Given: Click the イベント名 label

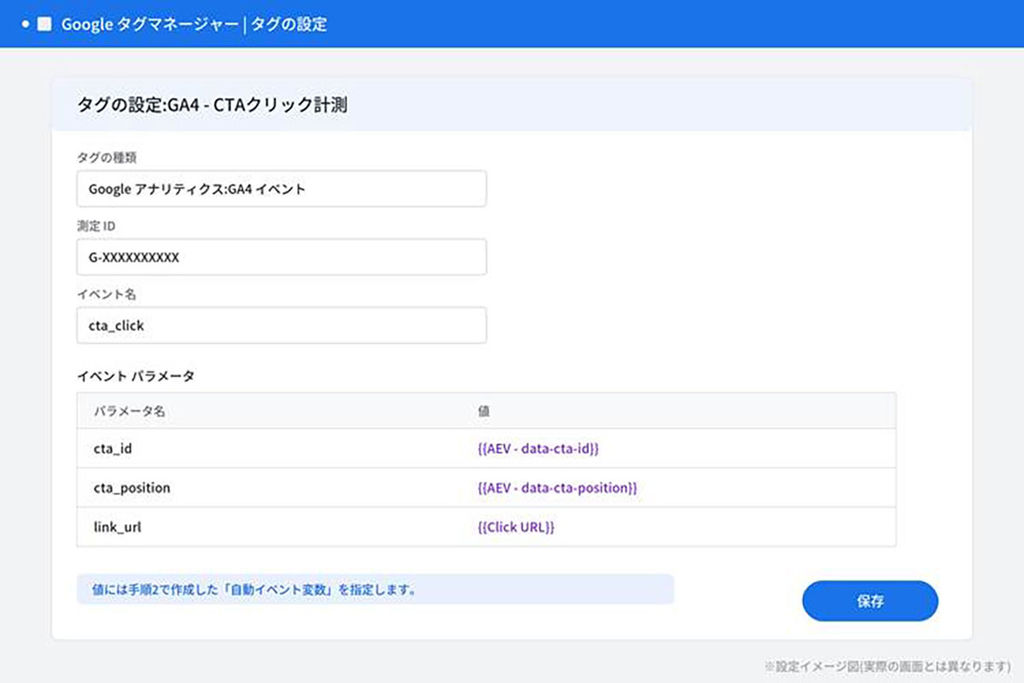Looking at the screenshot, I should [x=106, y=294].
